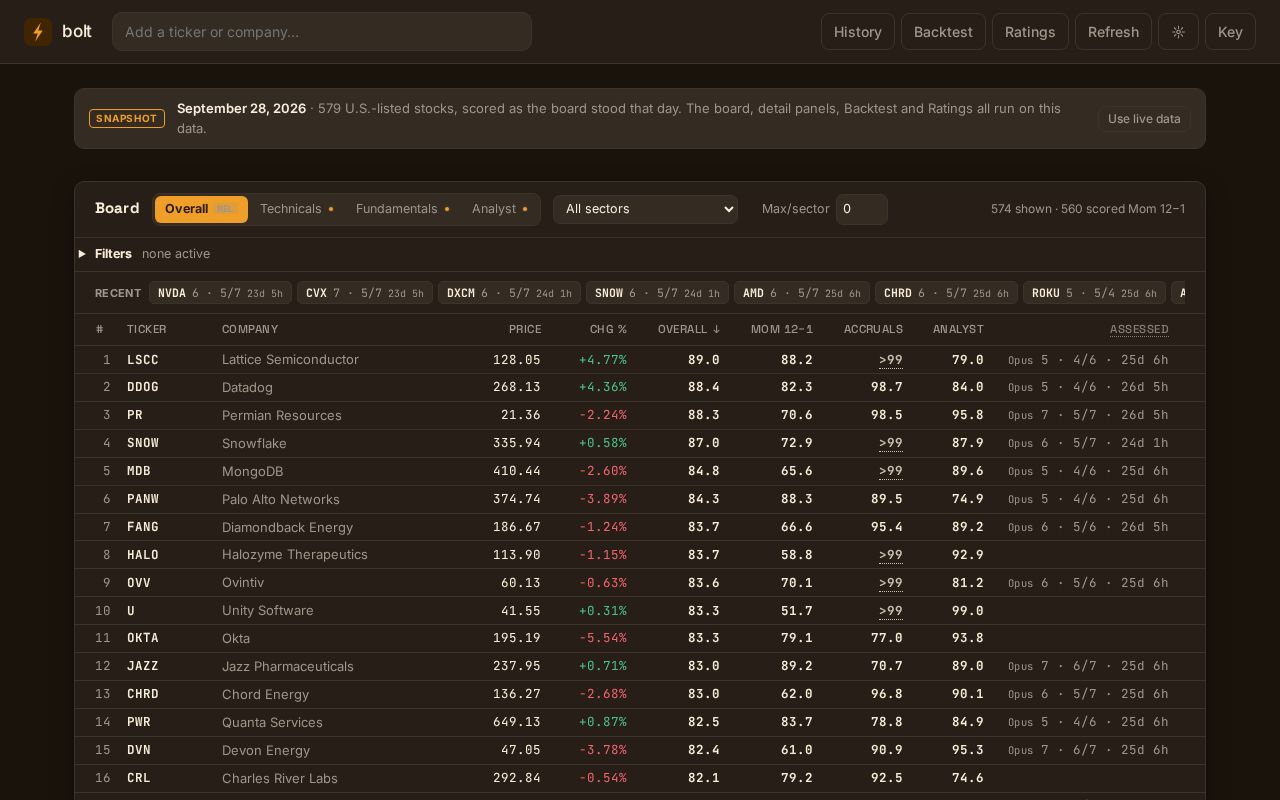The width and height of the screenshot is (1280, 800).
Task: Select the Datadog company row
Action: click(640, 387)
